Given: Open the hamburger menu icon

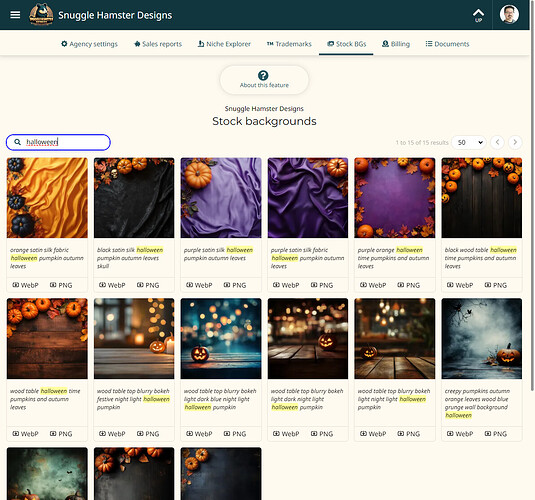Looking at the screenshot, I should pyautogui.click(x=15, y=15).
